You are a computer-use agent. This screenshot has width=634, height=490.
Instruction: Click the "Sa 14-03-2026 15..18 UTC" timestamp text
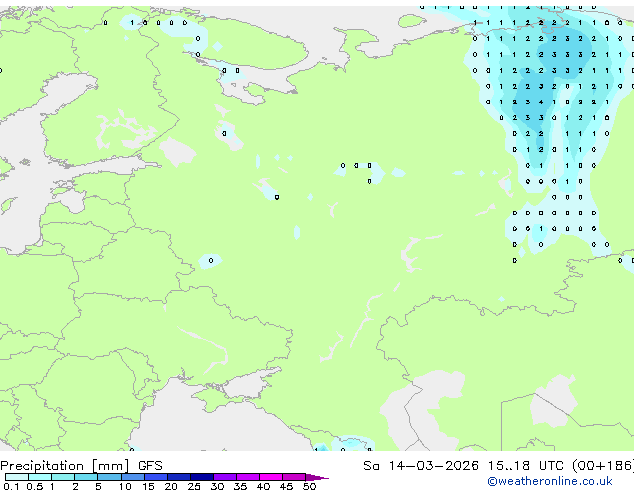(x=463, y=466)
